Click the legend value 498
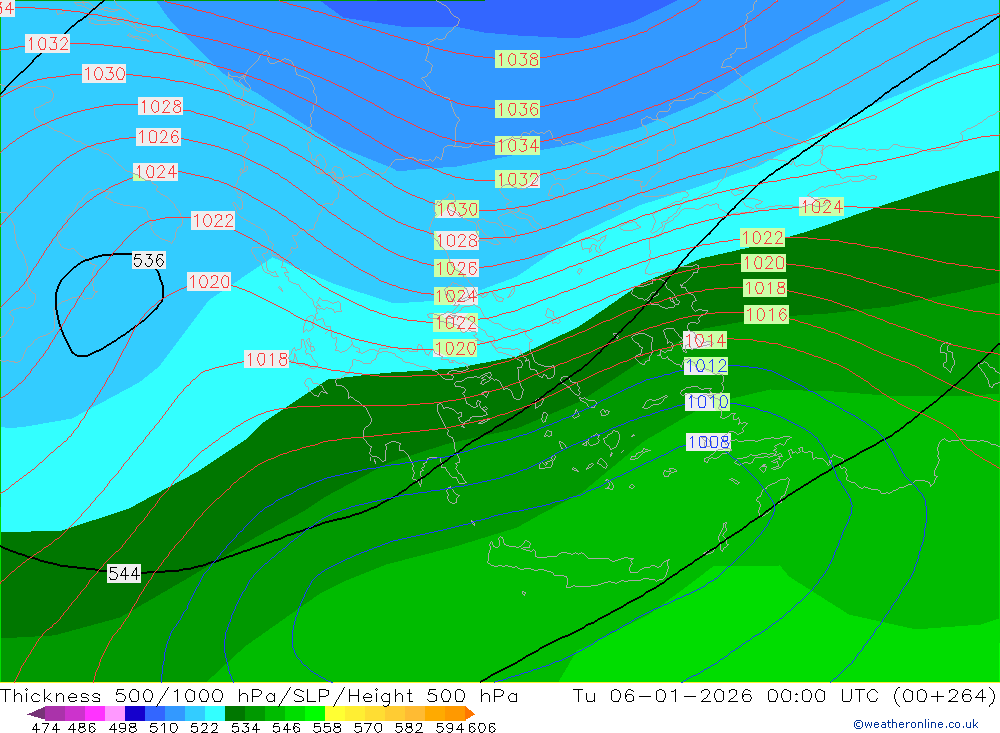Screen dimensions: 1000x733 tap(122, 727)
